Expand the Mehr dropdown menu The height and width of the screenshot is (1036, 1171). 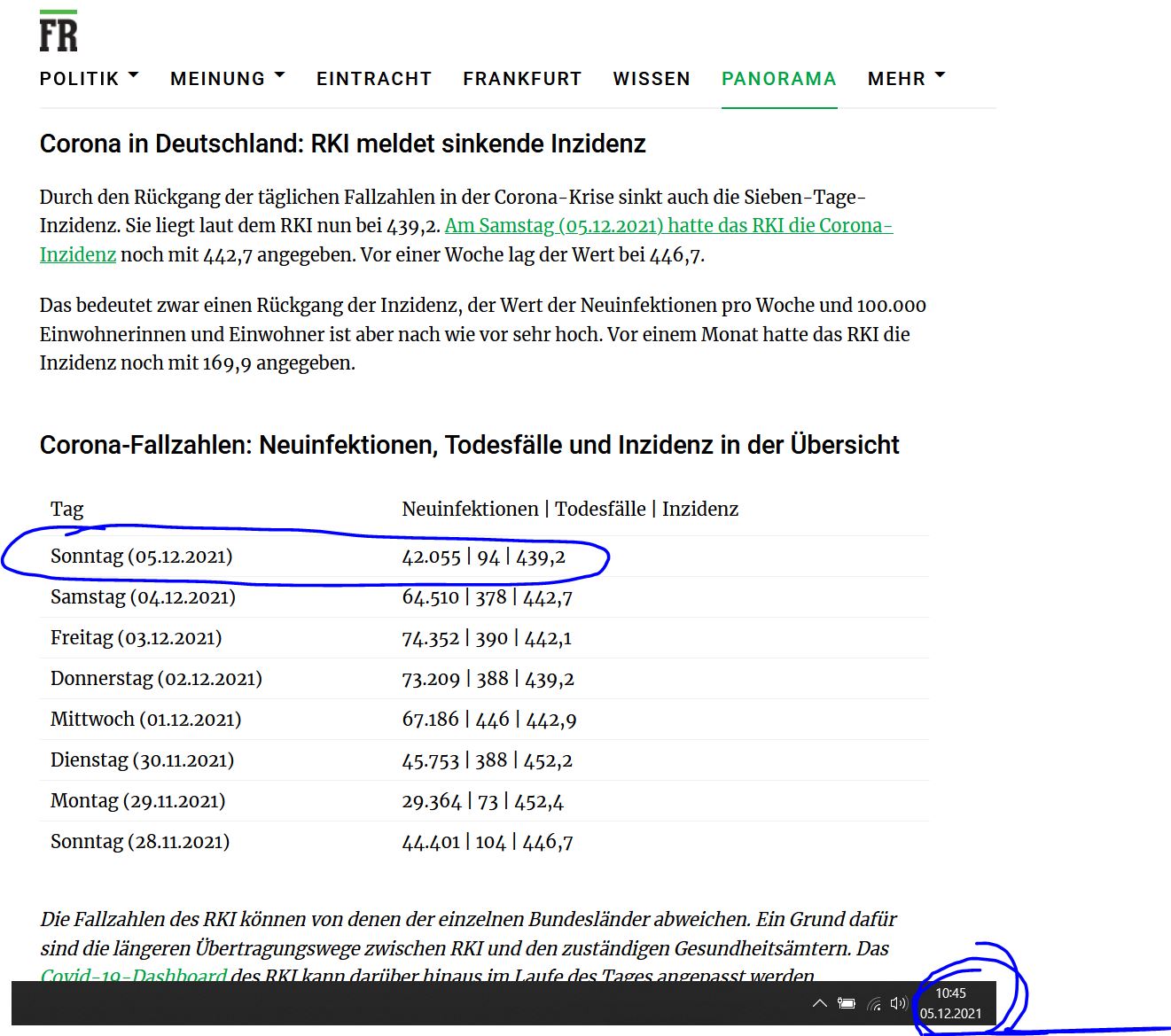(x=906, y=79)
